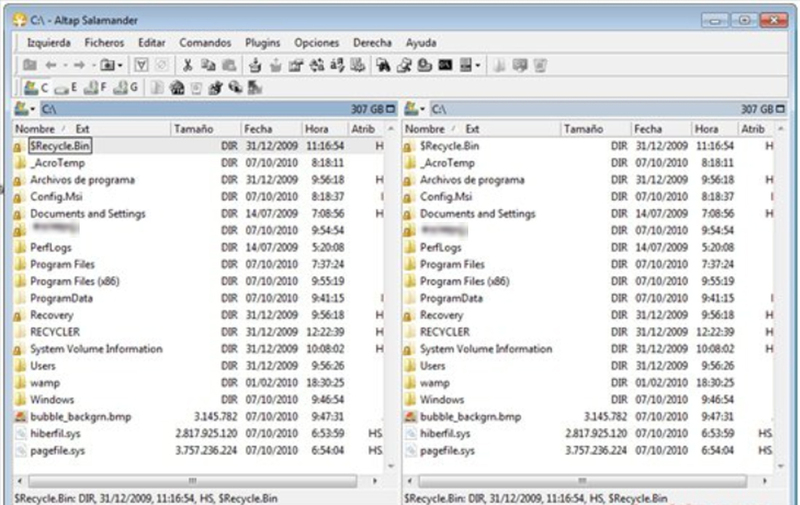Open Find files binoculars icon

(383, 65)
